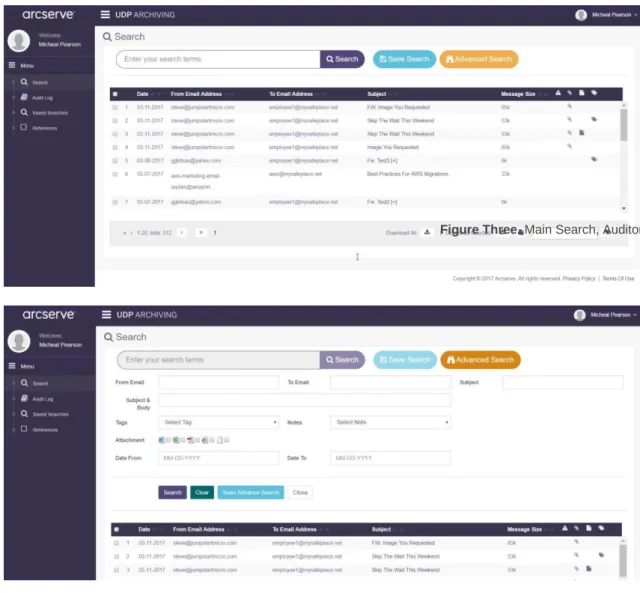Image resolution: width=640 pixels, height=593 pixels.
Task: Click Save Advance Search button
Action: (251, 493)
